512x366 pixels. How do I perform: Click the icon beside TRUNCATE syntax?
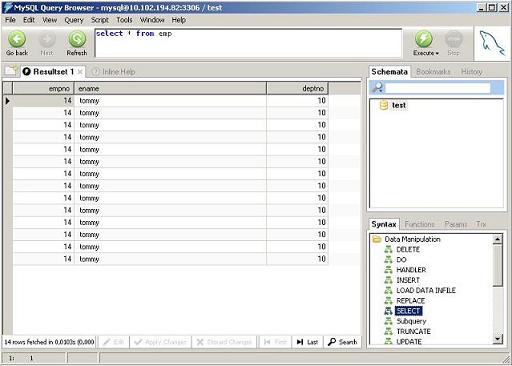pos(388,331)
